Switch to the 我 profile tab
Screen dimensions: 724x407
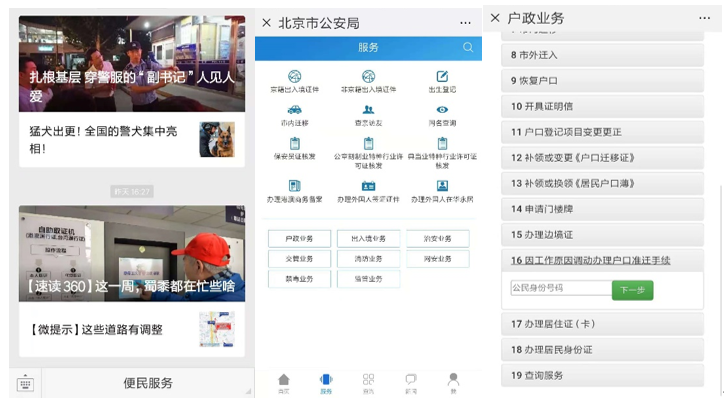tap(453, 383)
